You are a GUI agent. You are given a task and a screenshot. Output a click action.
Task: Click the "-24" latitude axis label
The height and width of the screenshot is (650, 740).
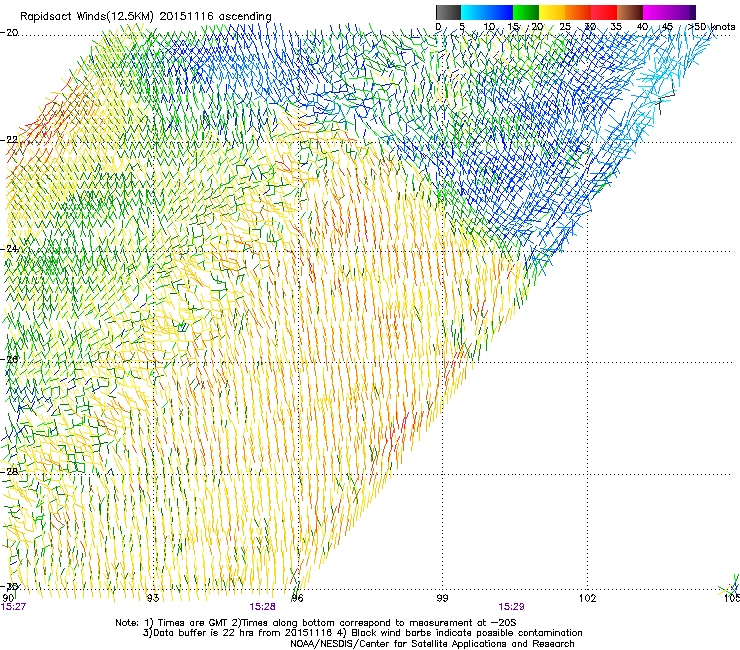(x=9, y=248)
